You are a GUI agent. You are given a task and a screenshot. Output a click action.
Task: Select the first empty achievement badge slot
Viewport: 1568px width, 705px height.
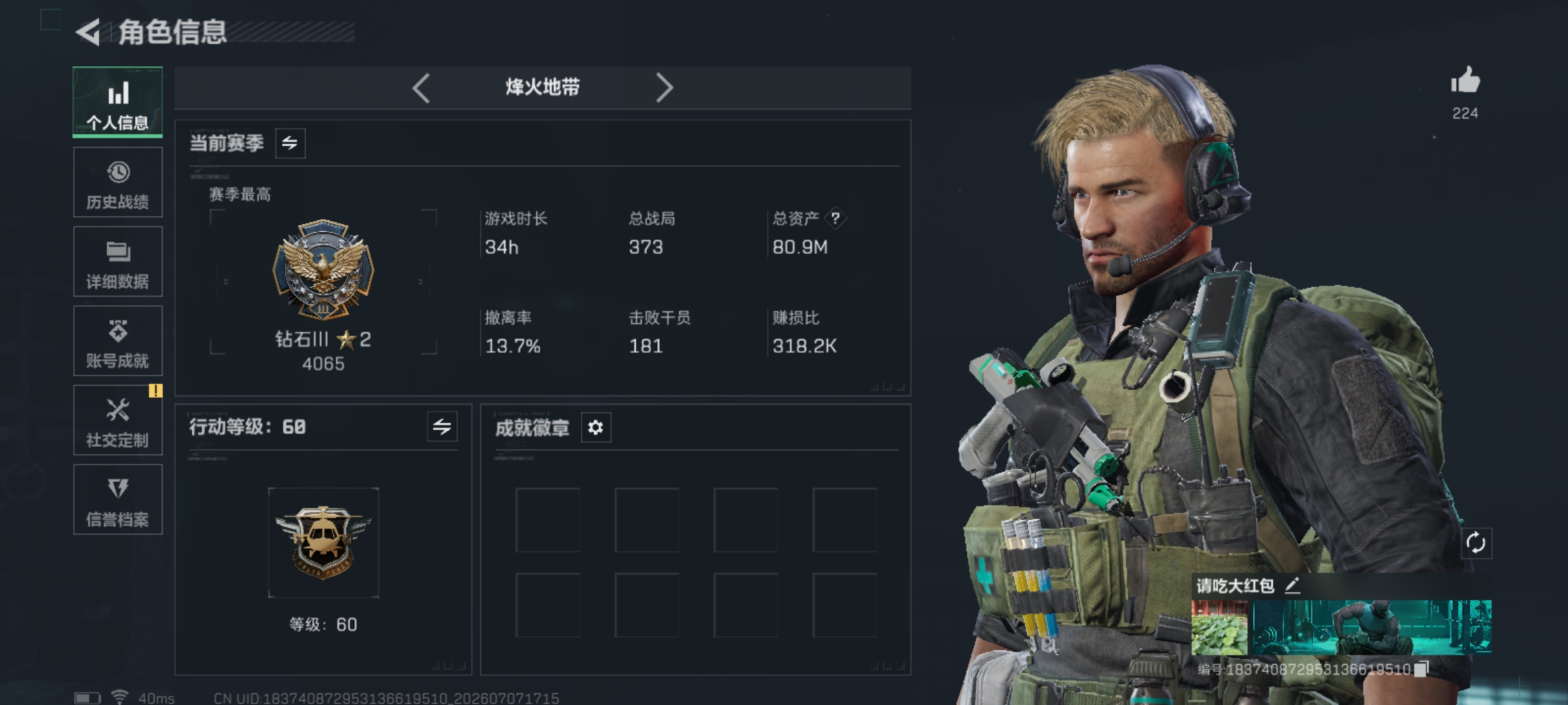[547, 520]
